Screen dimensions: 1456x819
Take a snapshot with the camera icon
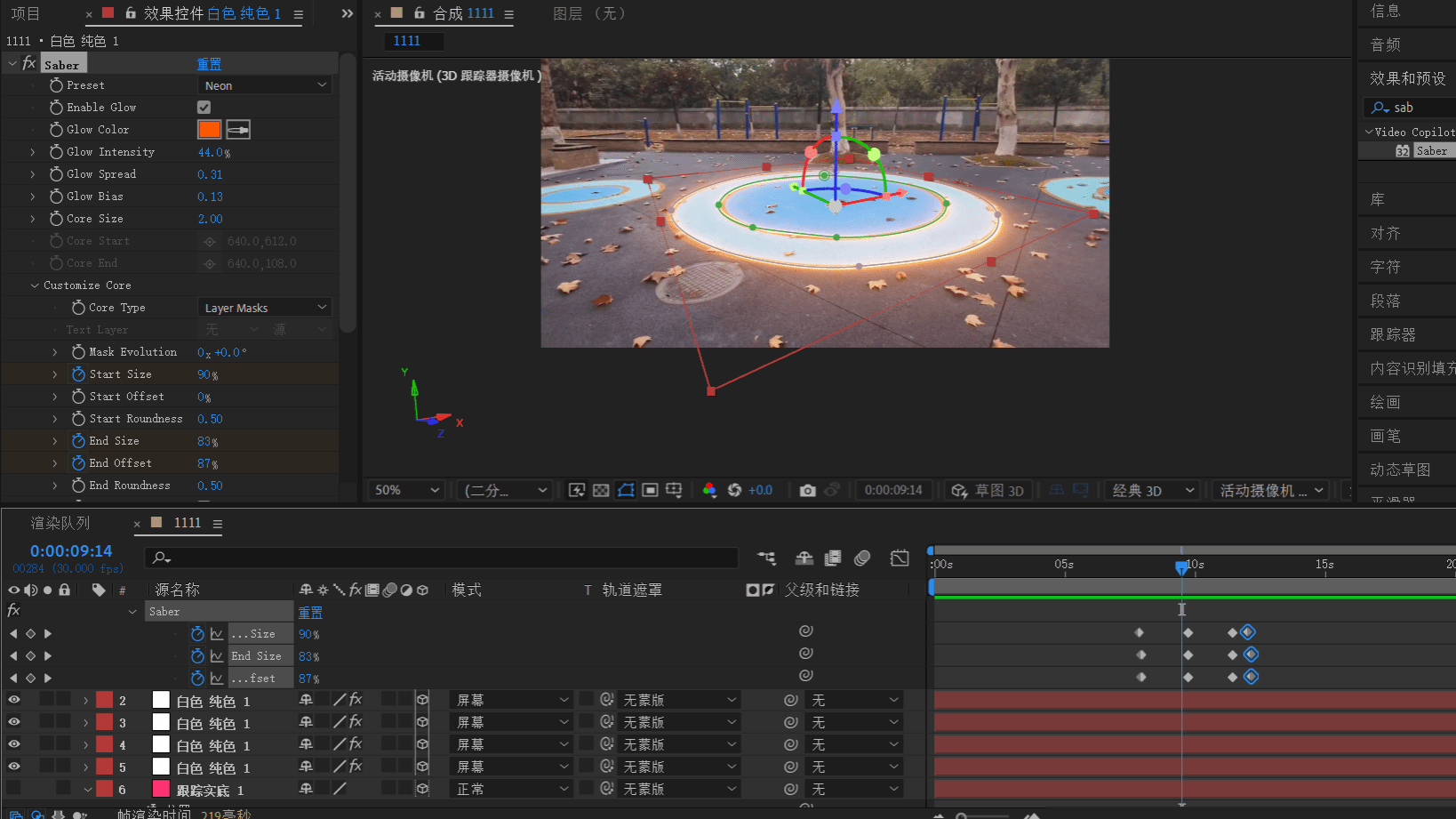click(x=807, y=490)
